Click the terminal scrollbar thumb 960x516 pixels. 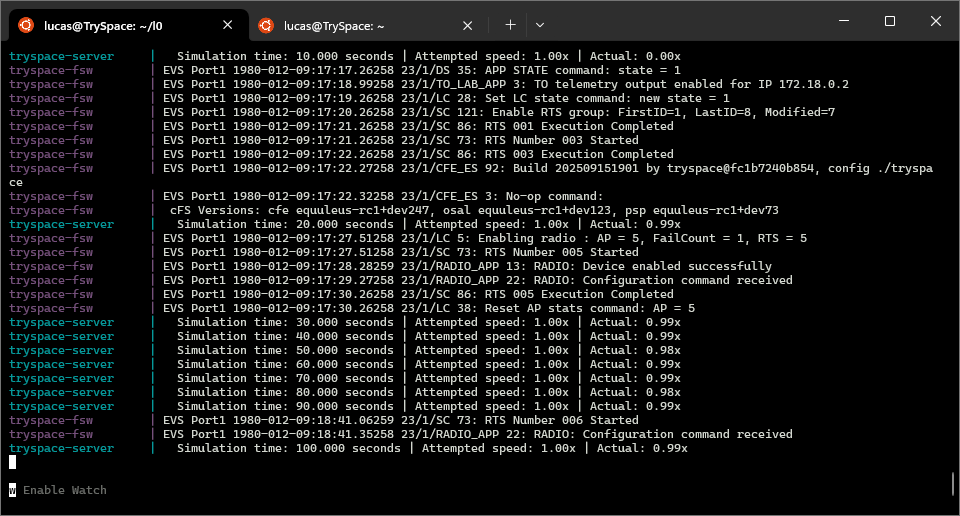tap(953, 484)
